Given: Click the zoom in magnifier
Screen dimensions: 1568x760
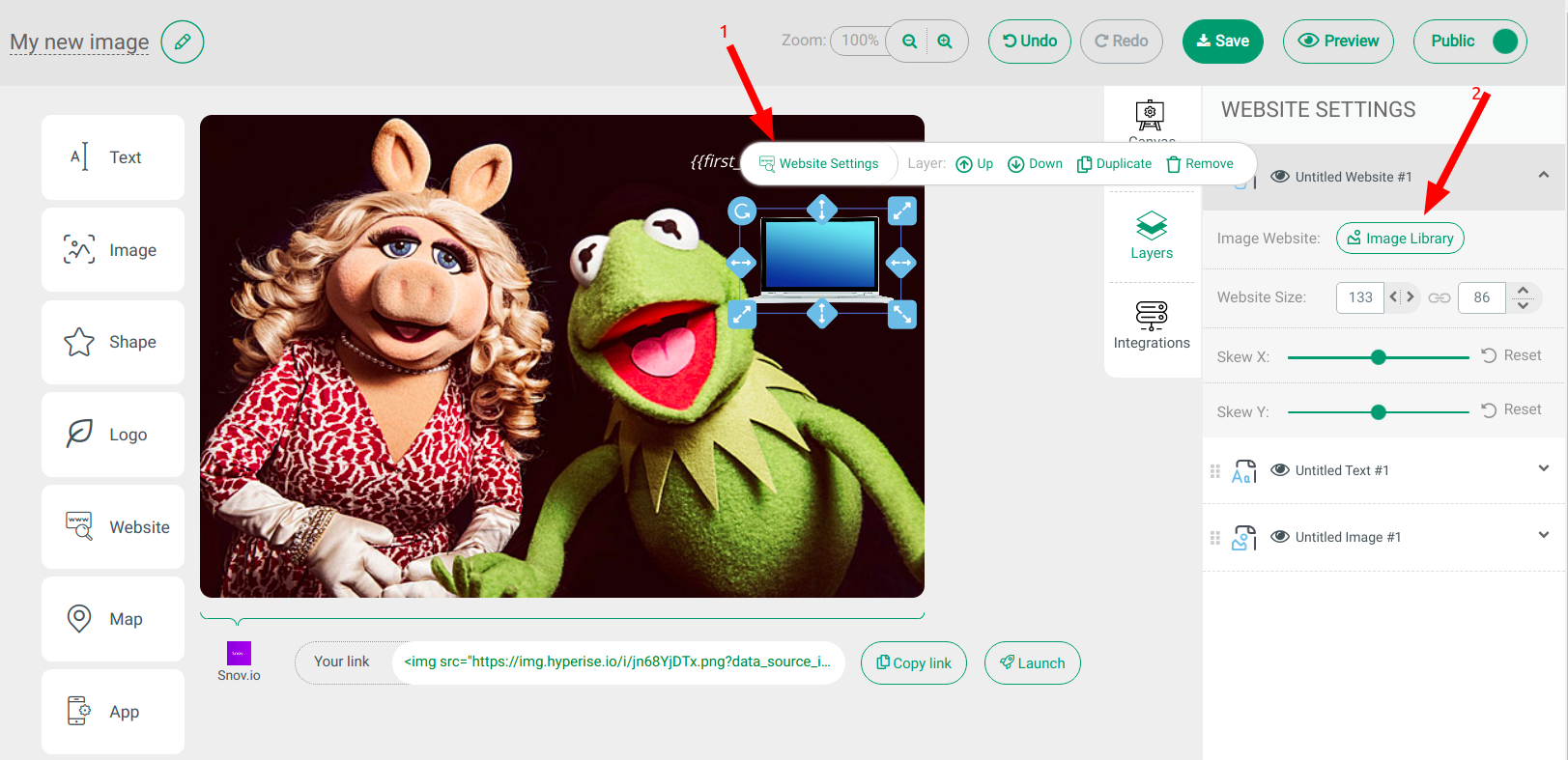Looking at the screenshot, I should pyautogui.click(x=945, y=41).
